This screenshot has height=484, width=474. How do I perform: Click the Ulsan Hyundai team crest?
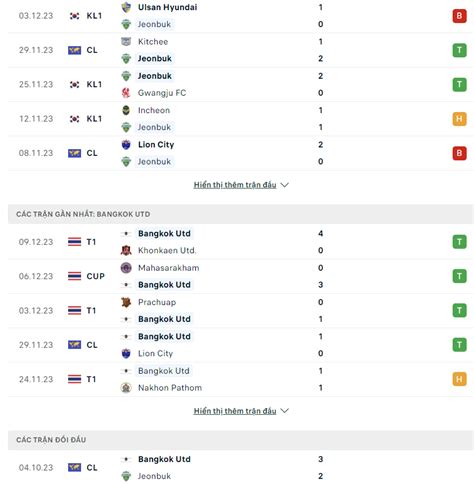pos(126,7)
